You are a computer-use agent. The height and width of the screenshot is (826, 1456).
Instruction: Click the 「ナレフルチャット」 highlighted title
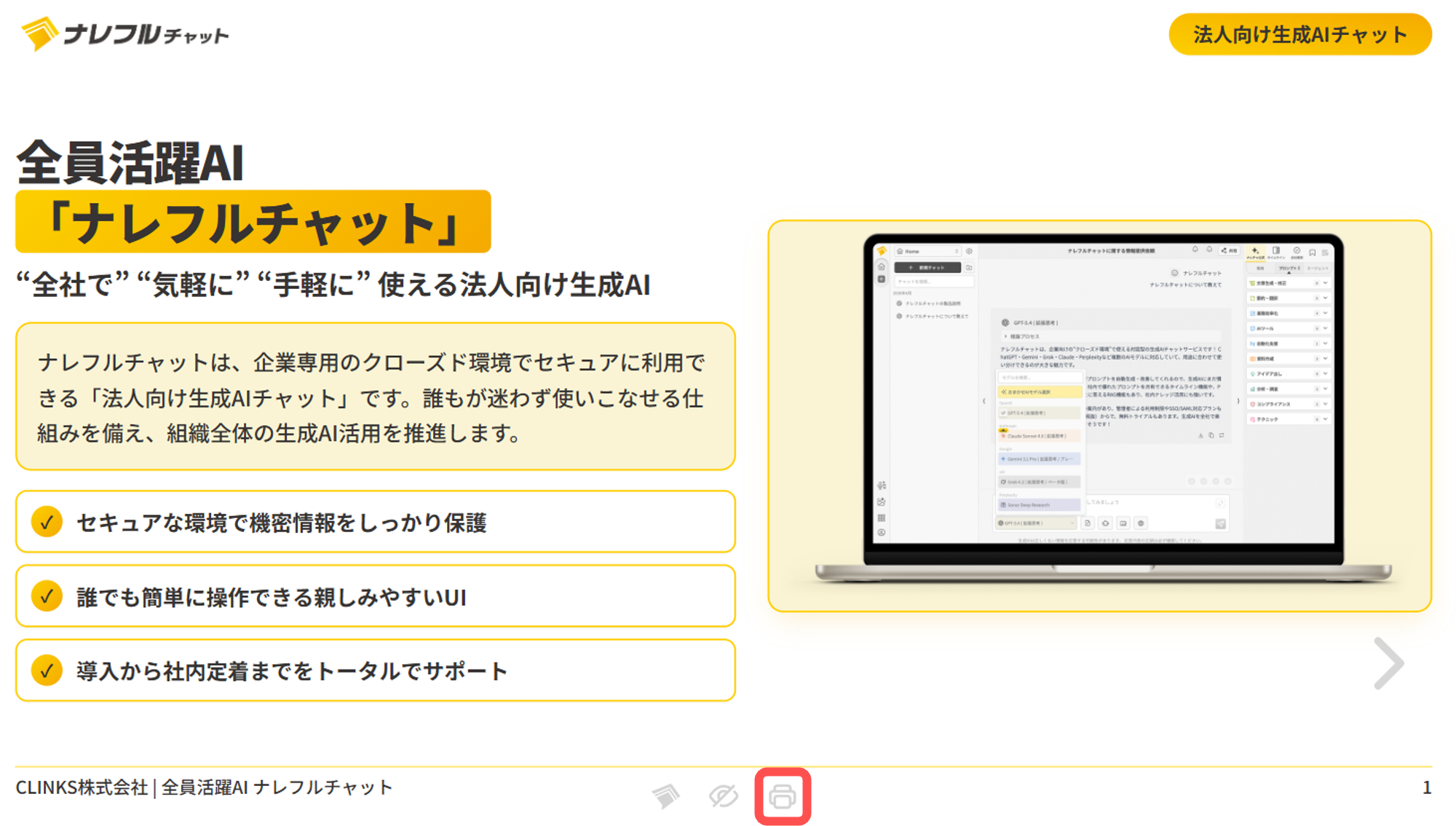(253, 222)
